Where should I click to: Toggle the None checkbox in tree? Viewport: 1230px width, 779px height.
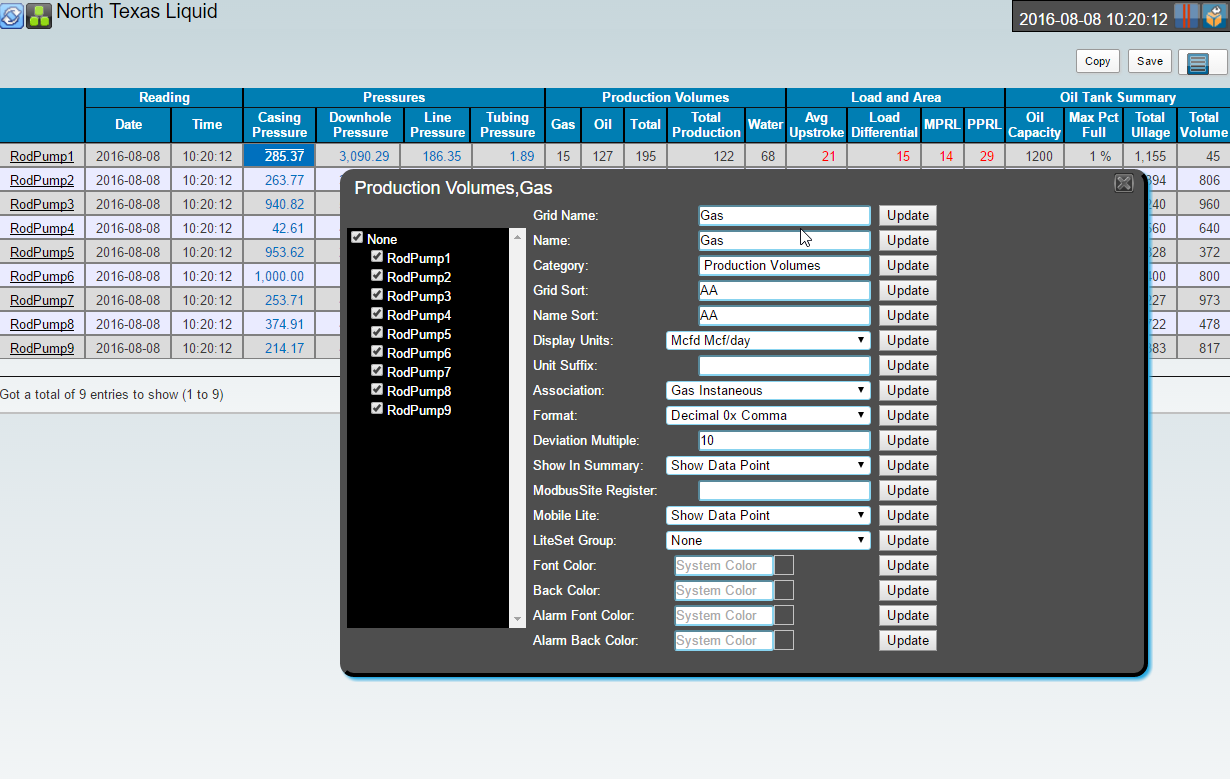coord(357,238)
